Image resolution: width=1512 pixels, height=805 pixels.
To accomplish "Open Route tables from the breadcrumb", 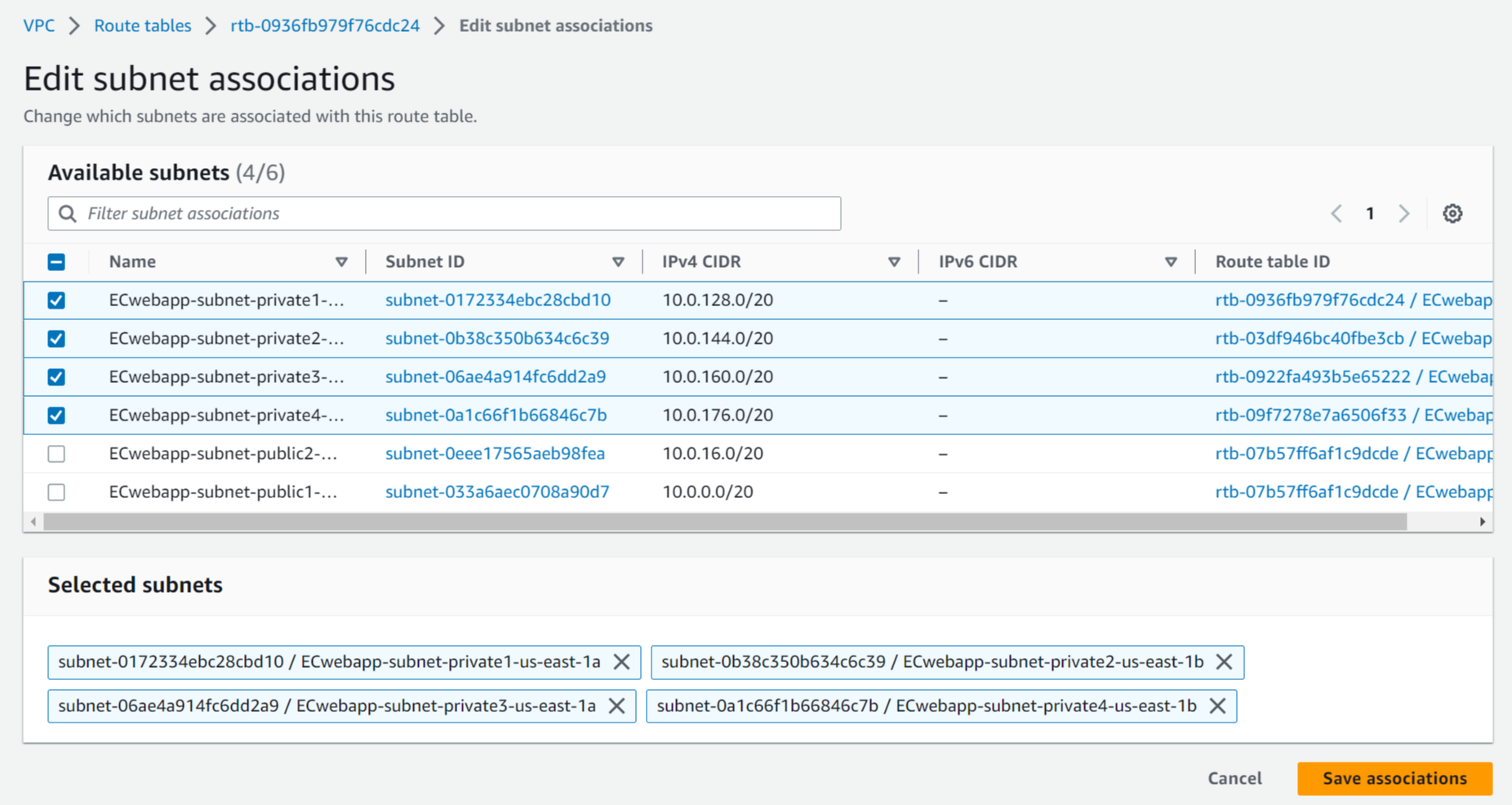I will [x=142, y=25].
